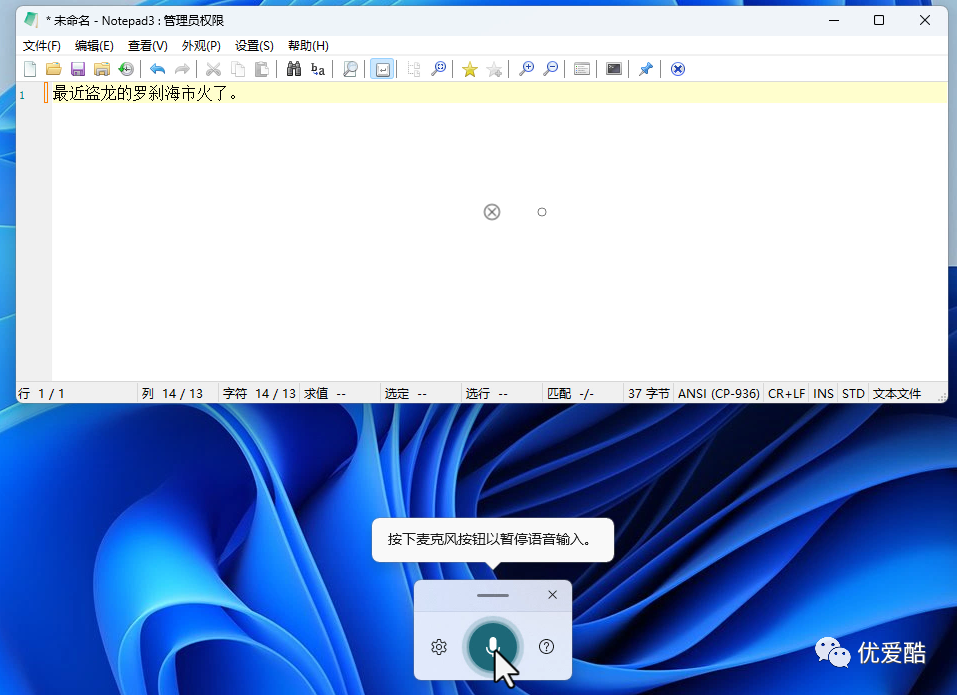Place cursor in text line 最近盗龙的罗刹海市火了
Screen dimensions: 957x695
[x=145, y=93]
